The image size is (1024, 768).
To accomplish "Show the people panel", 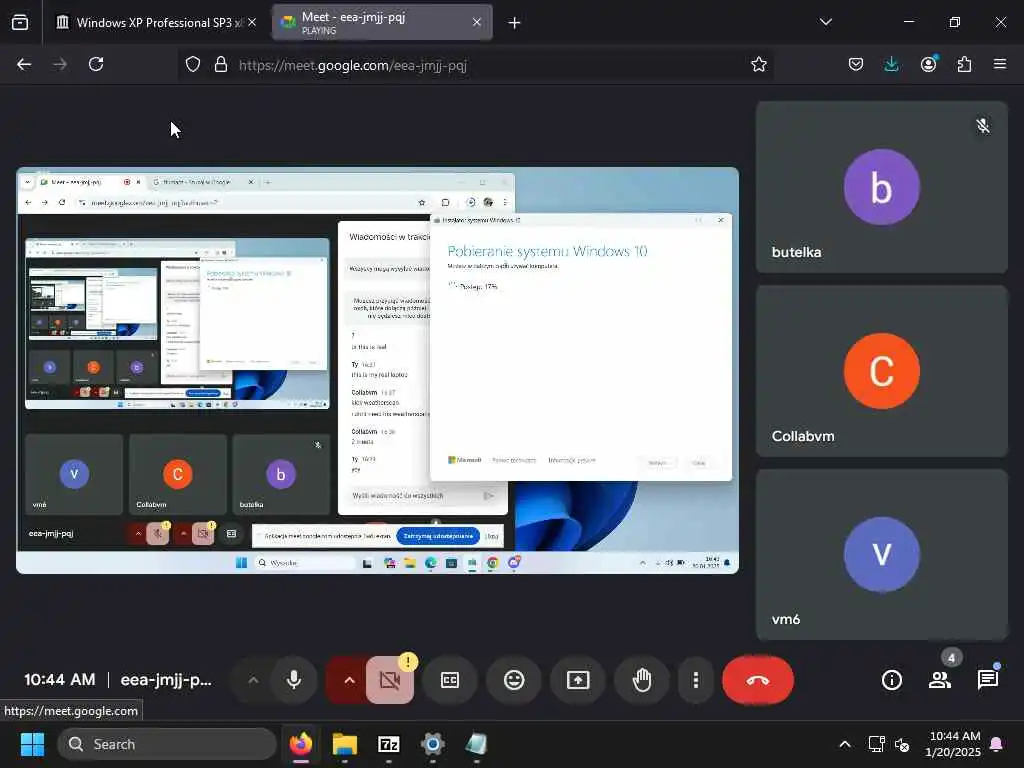I will point(940,680).
